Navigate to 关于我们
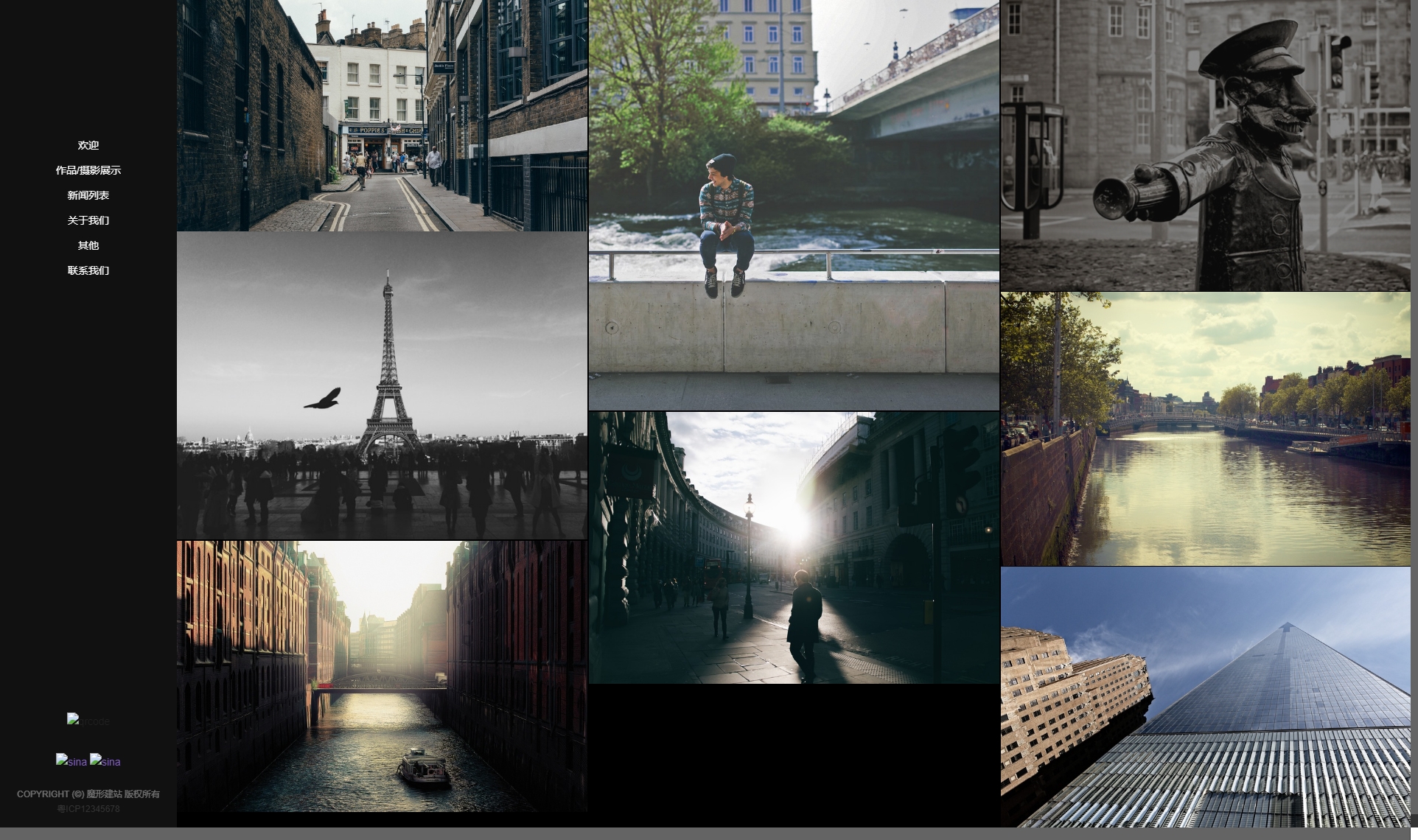1418x840 pixels. [88, 220]
